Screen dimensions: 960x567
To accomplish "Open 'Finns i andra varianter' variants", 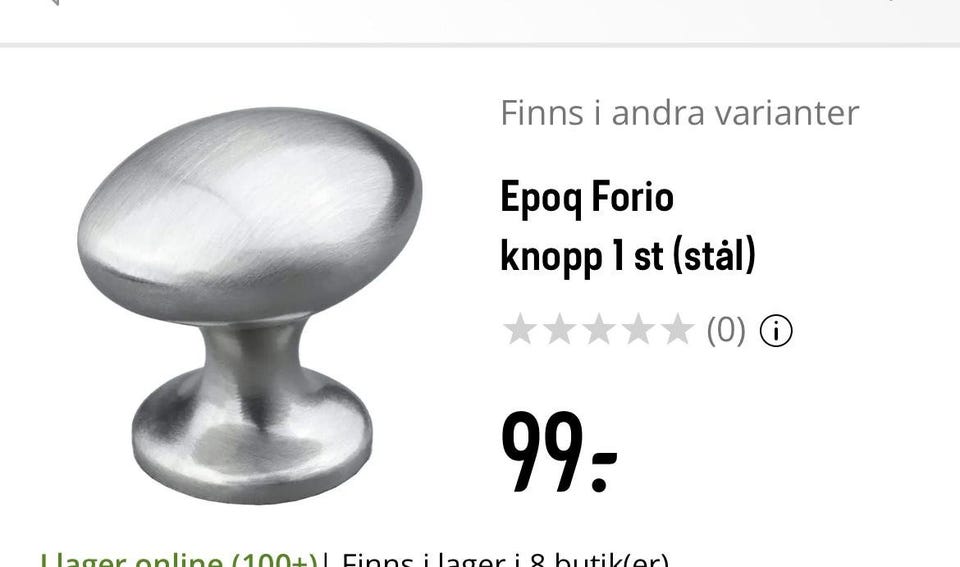I will (x=680, y=113).
